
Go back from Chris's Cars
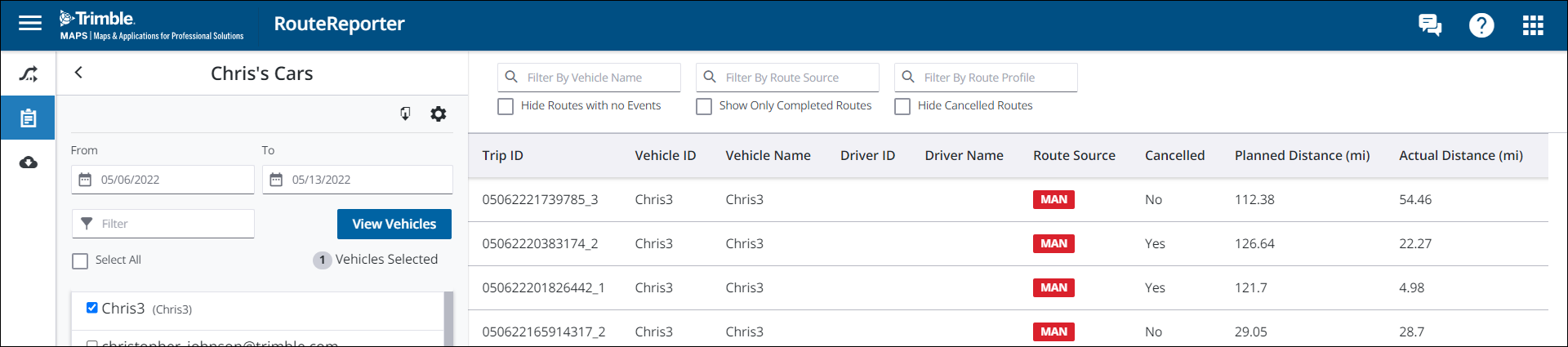pyautogui.click(x=78, y=73)
